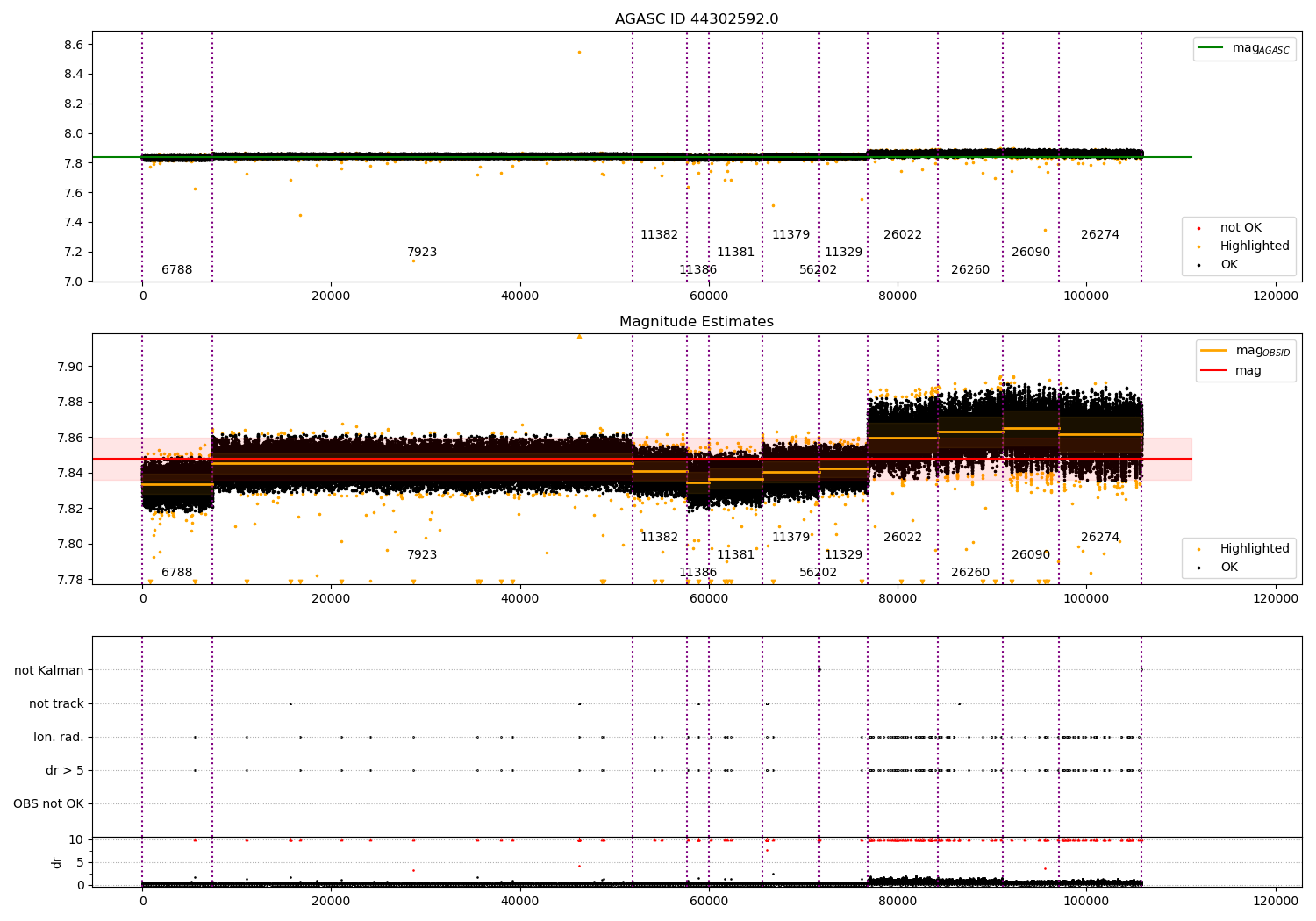Click obsid label 11386 in top plot

click(698, 269)
